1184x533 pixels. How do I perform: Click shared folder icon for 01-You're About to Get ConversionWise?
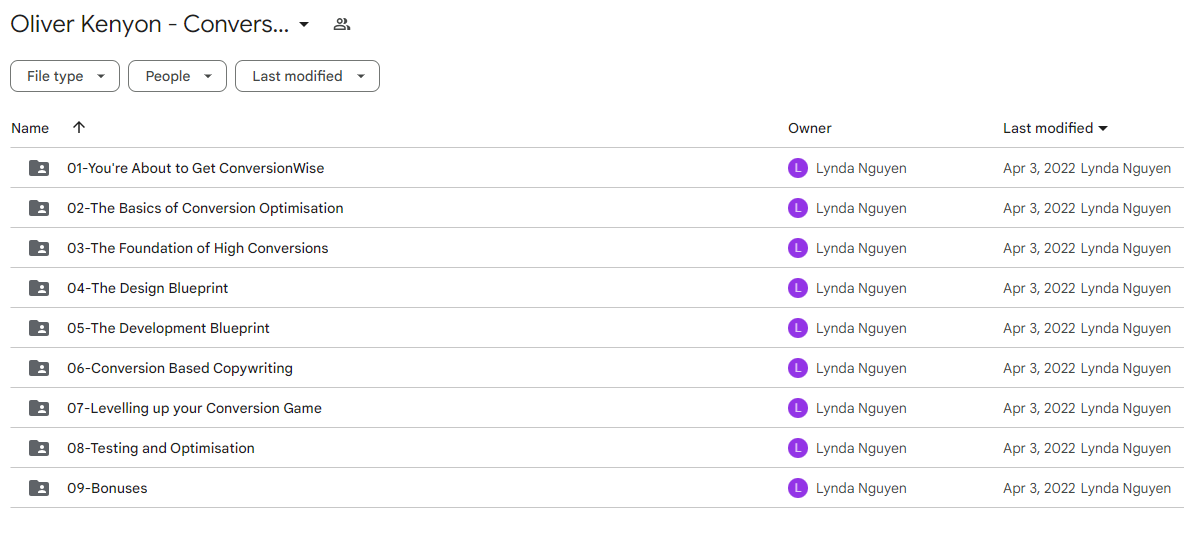pyautogui.click(x=39, y=168)
